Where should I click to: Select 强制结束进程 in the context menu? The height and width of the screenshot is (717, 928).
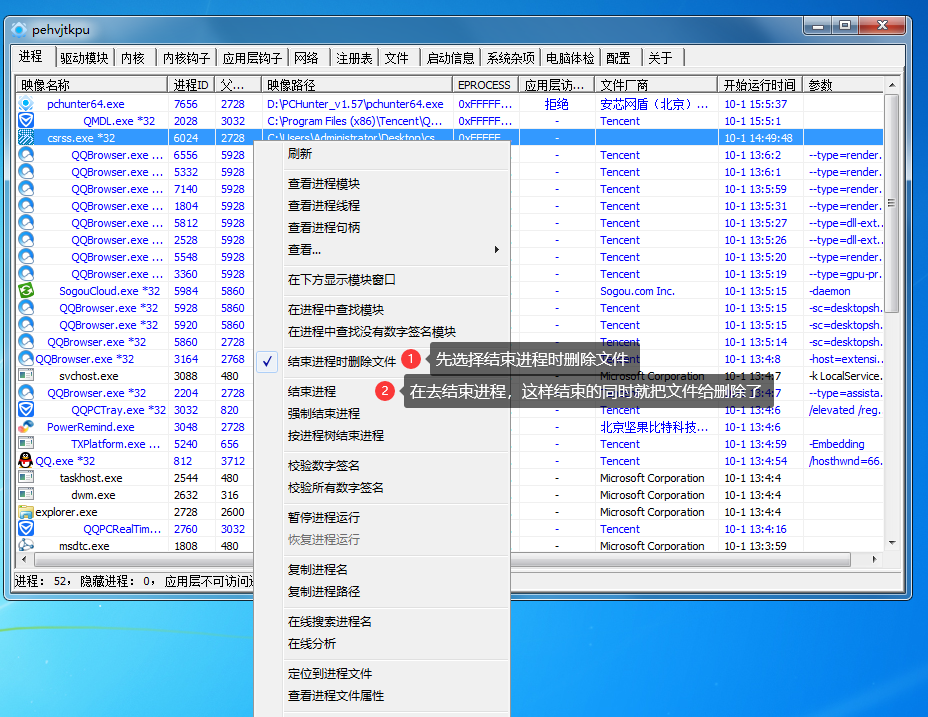(323, 414)
